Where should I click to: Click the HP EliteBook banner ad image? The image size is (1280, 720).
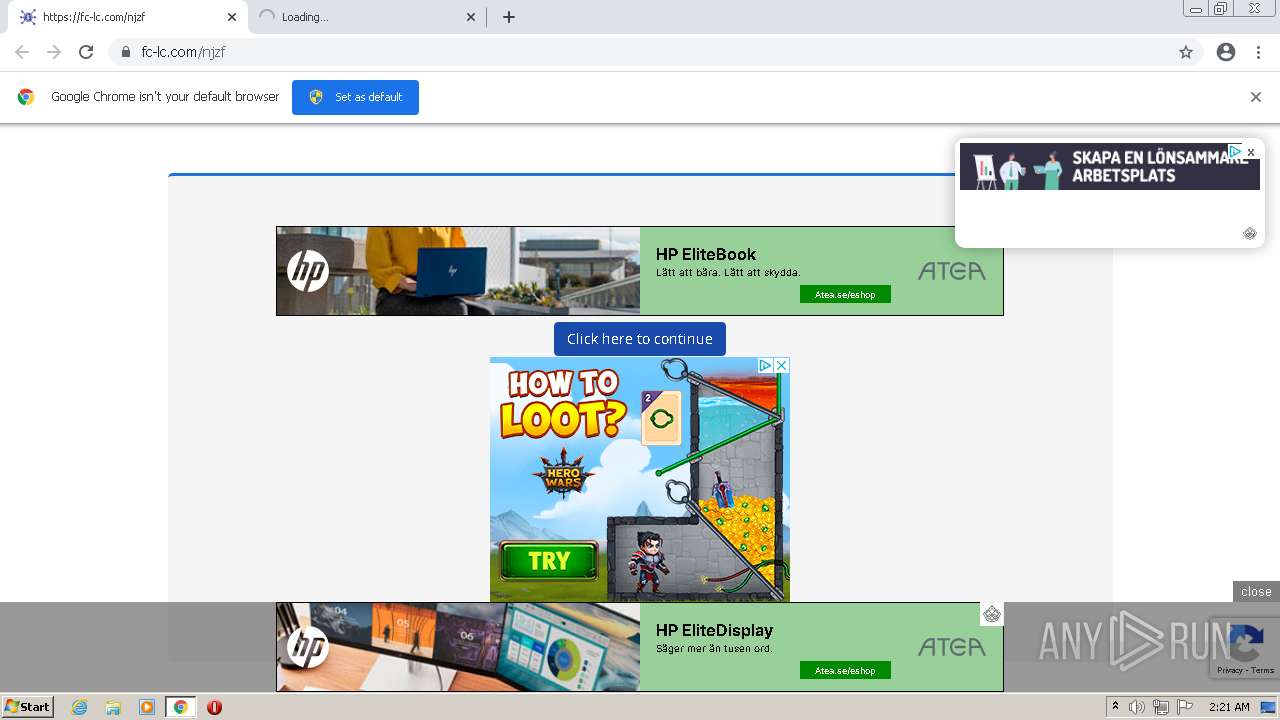[x=458, y=271]
